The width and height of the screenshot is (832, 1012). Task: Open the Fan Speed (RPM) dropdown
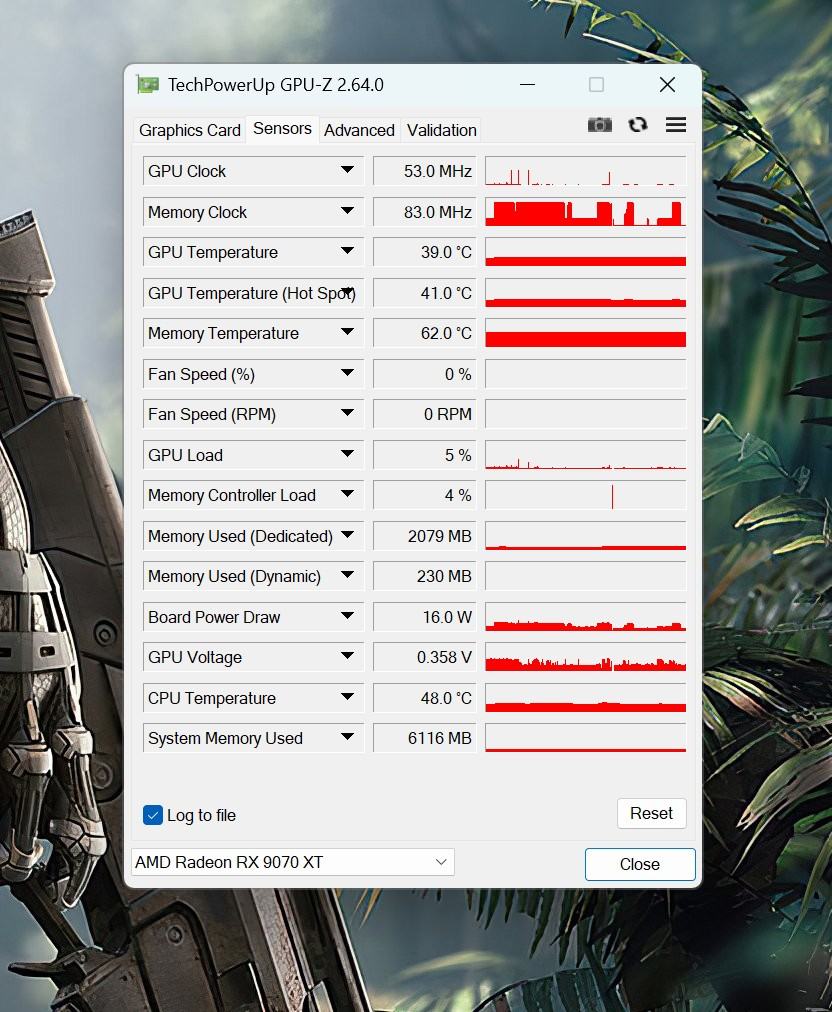point(347,413)
